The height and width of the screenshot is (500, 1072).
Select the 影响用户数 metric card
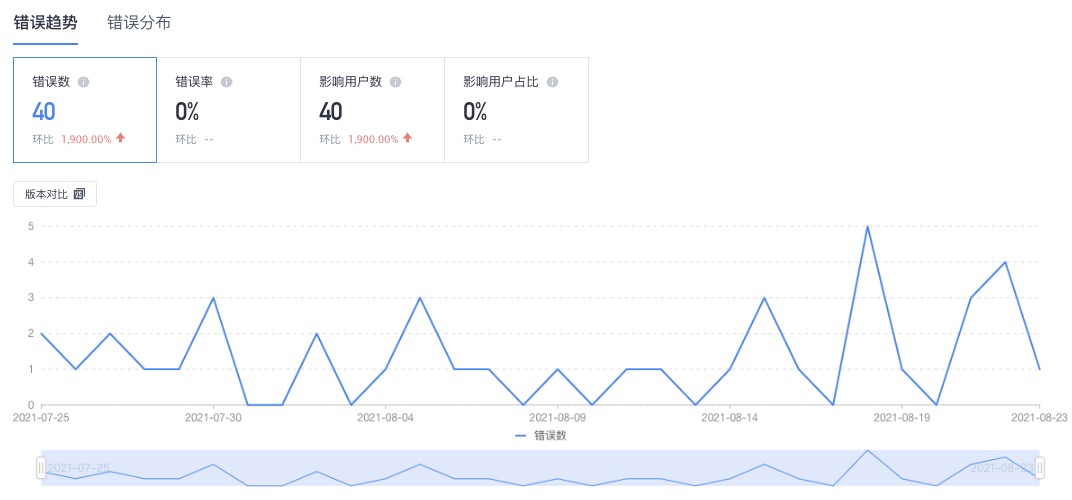click(373, 110)
